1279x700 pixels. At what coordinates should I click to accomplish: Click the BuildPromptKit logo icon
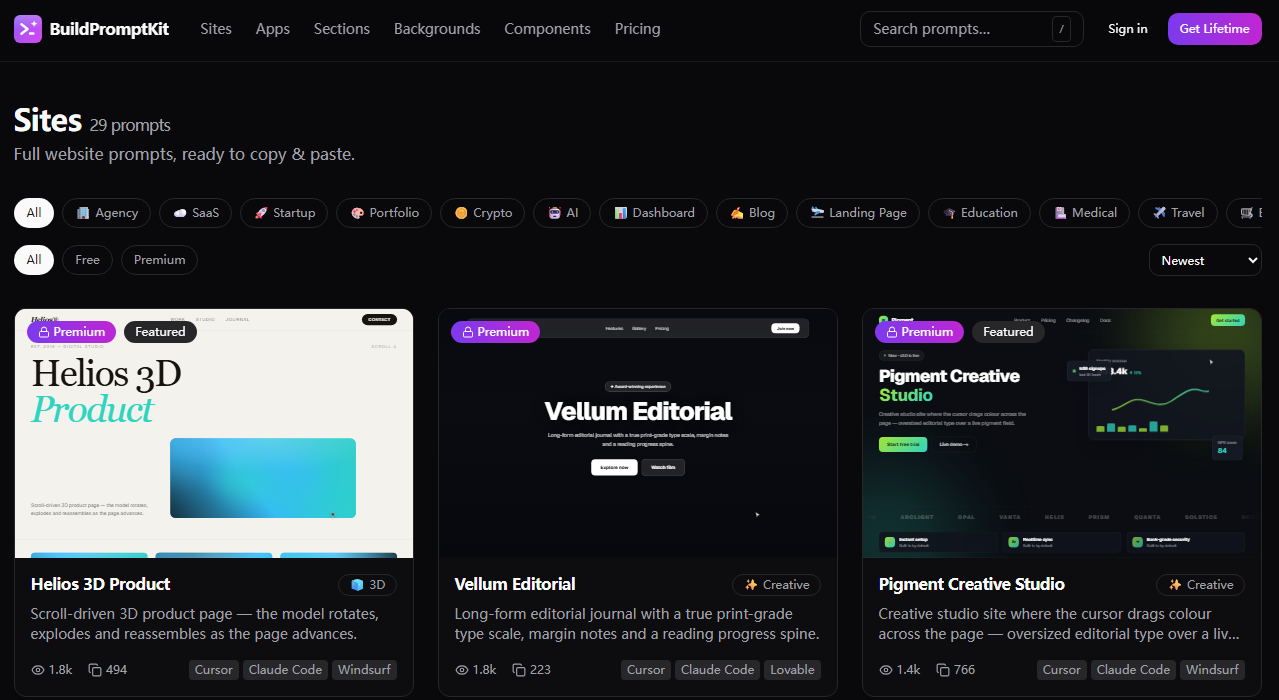point(28,29)
